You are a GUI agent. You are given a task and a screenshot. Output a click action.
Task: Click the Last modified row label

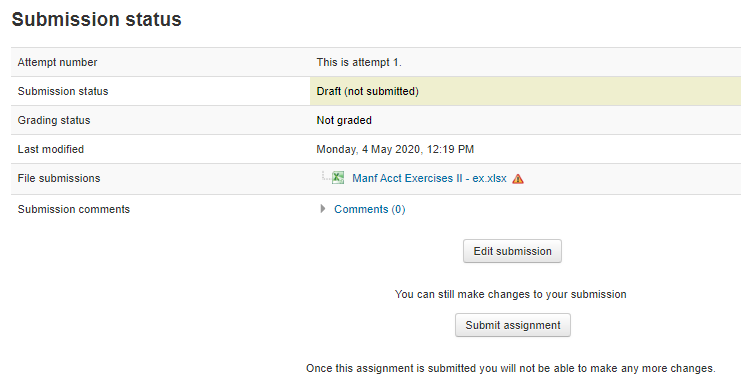coord(51,149)
